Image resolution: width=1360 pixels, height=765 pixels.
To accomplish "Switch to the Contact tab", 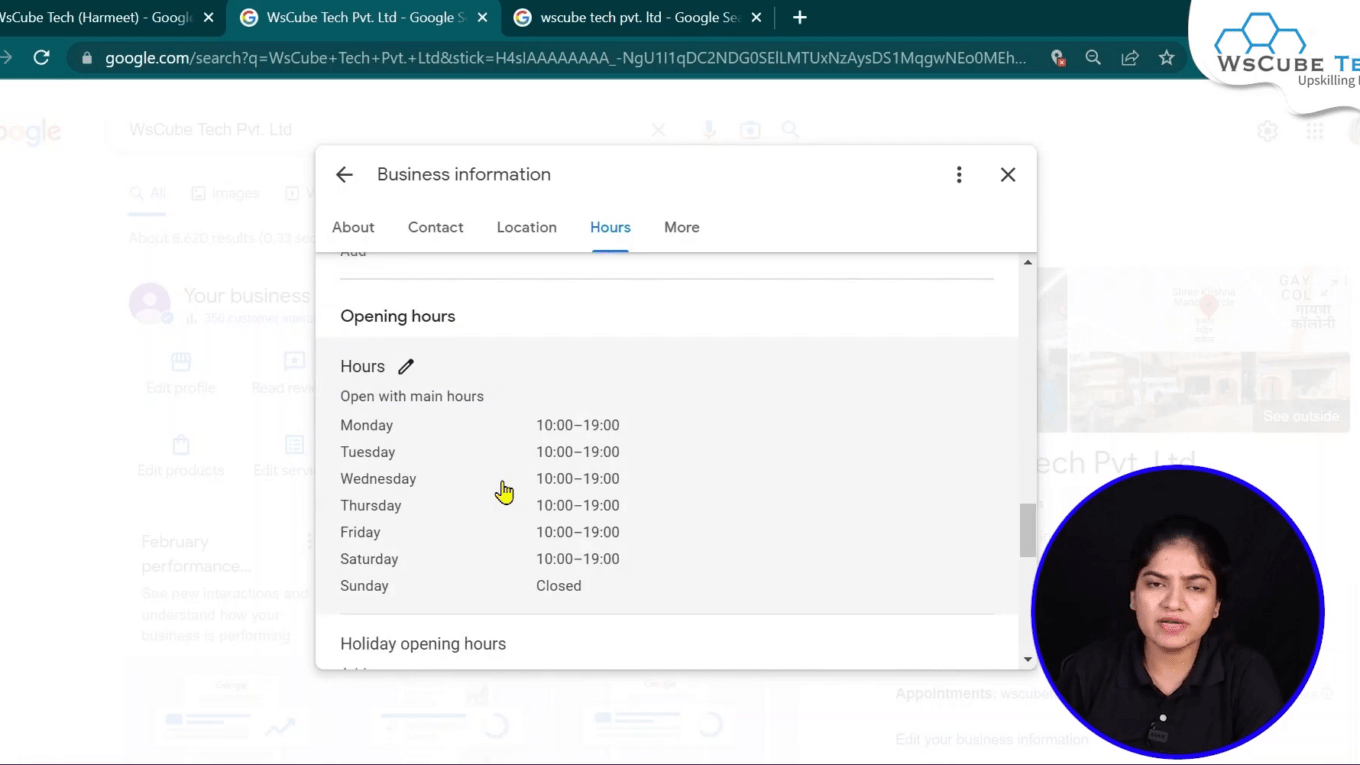I will click(435, 227).
